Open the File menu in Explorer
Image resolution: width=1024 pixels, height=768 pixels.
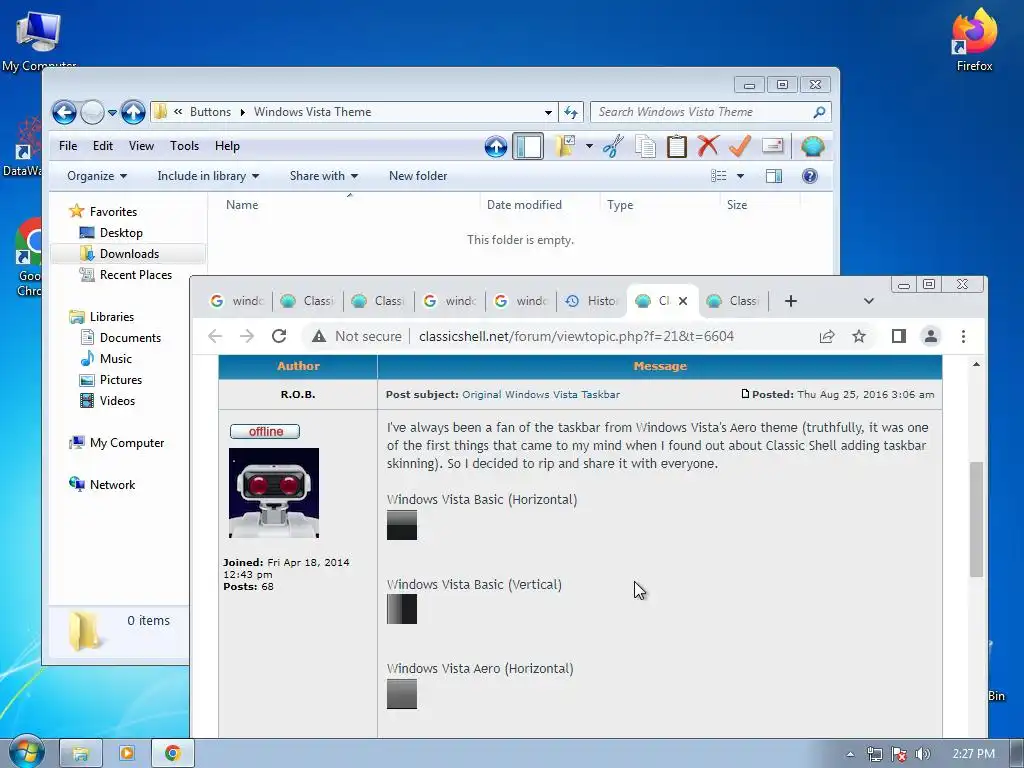pyautogui.click(x=68, y=146)
